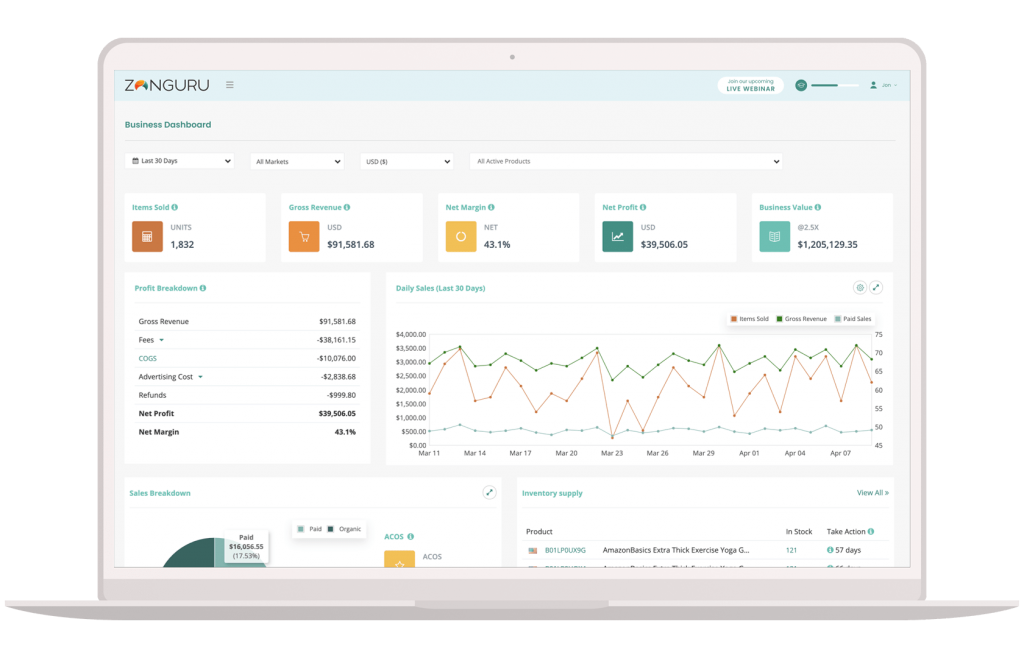Expand the Daily Sales chart
The height and width of the screenshot is (658, 1024).
coord(876,287)
